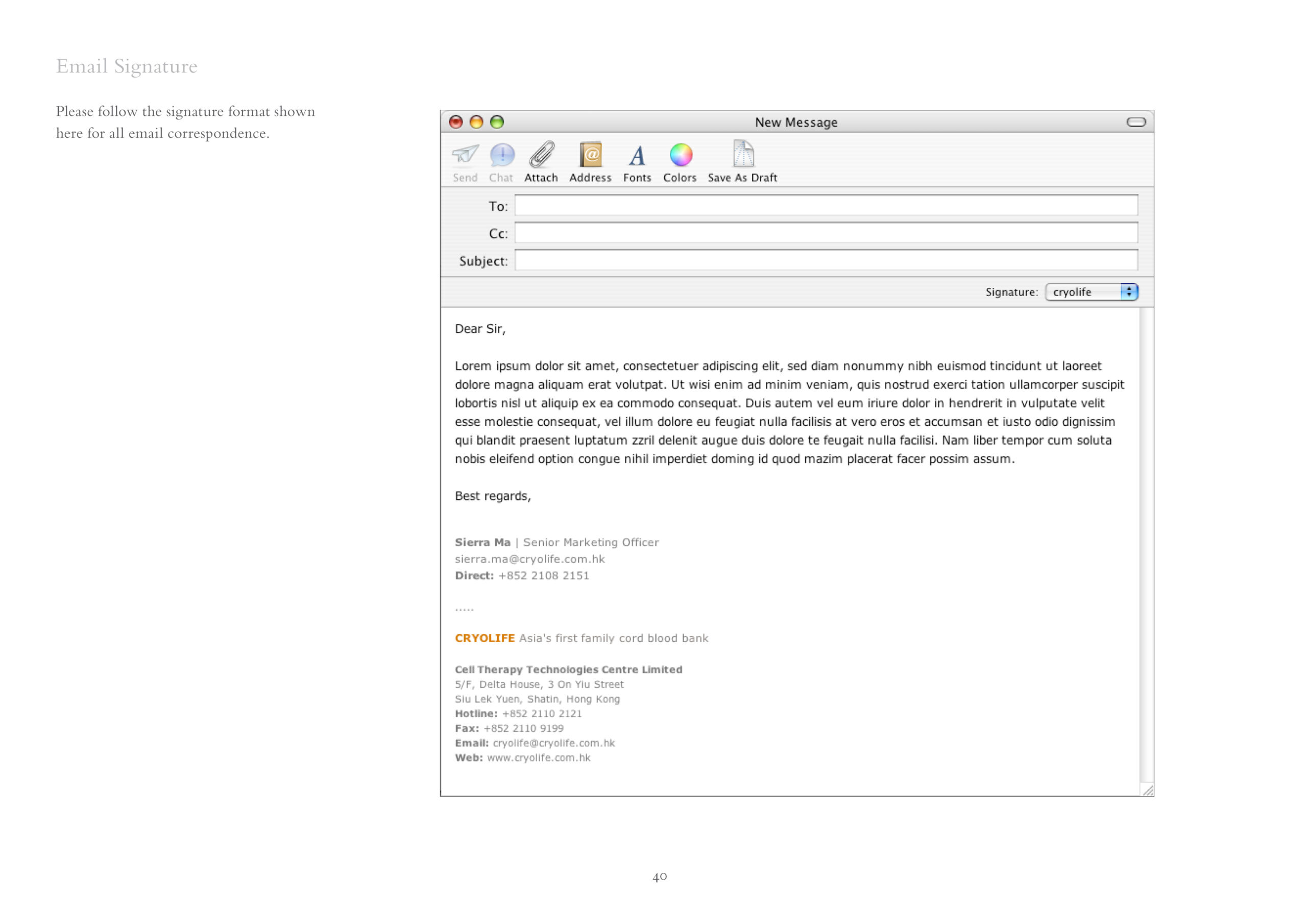
Task: Click the toolbar toggle pill button
Action: coord(1136,122)
